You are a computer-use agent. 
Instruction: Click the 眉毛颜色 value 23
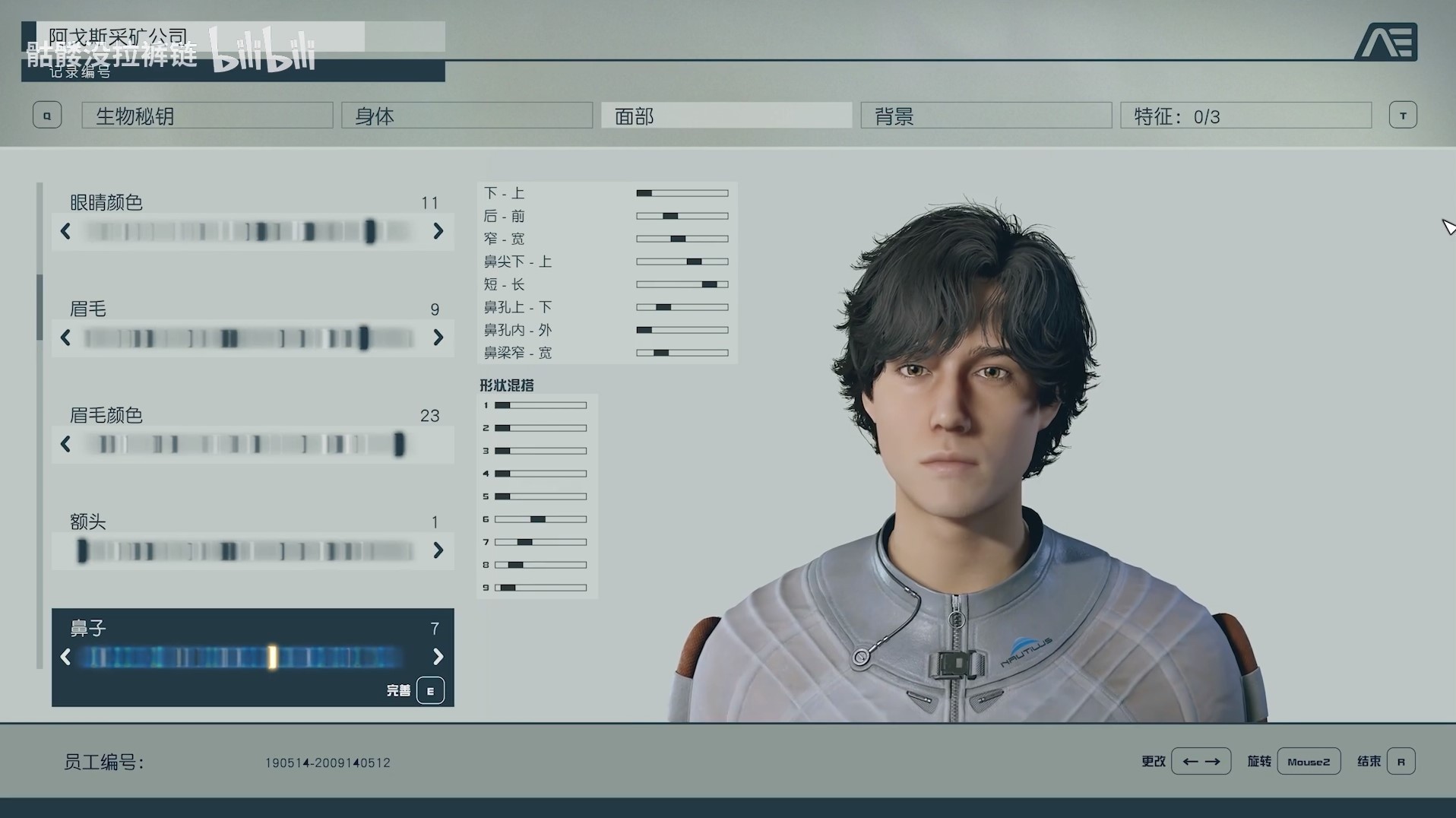(x=429, y=416)
